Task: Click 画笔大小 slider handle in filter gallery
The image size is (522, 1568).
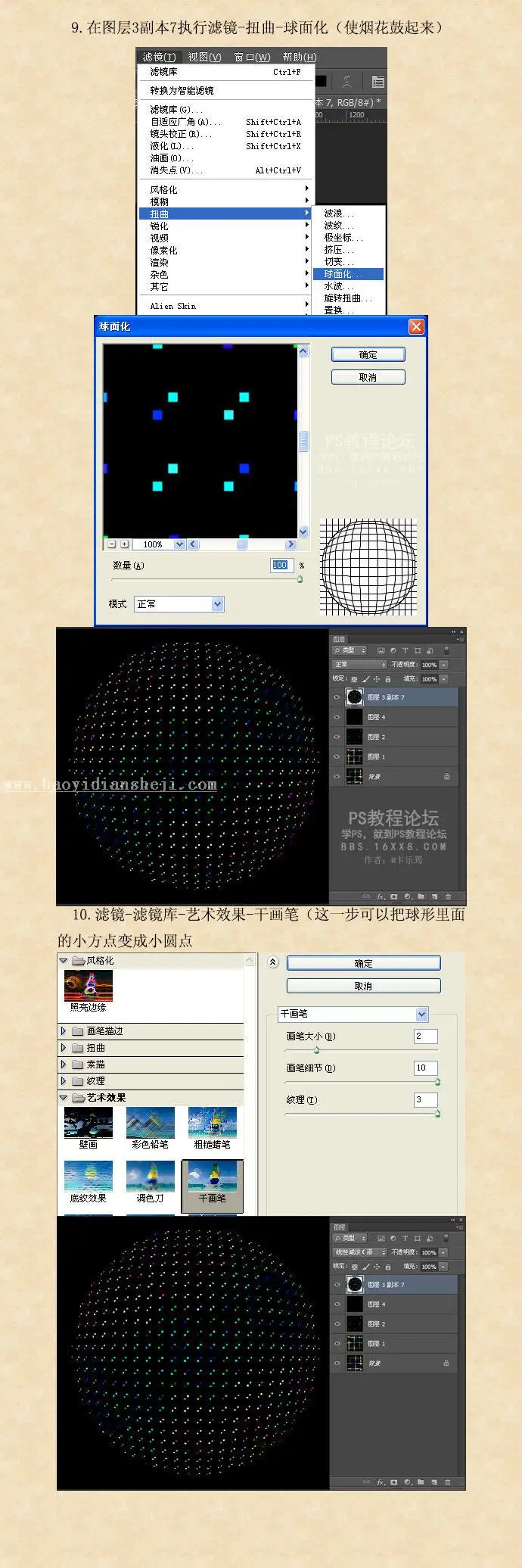Action: click(x=316, y=1050)
